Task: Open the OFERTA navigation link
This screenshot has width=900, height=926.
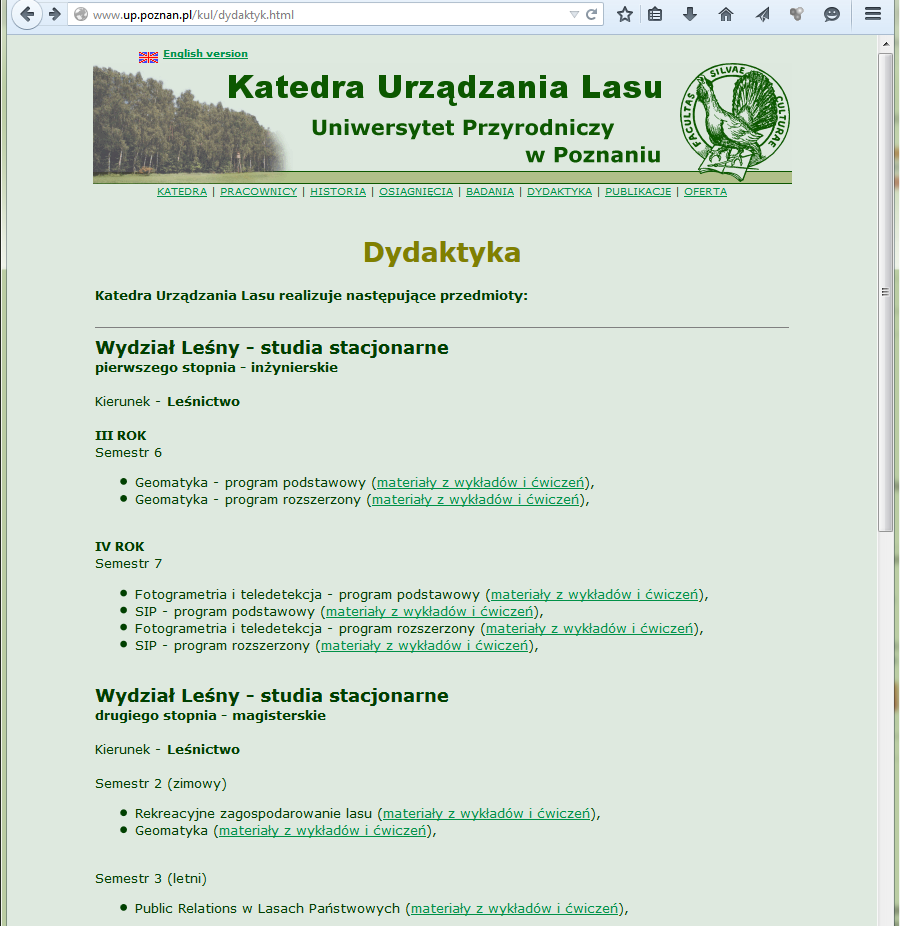Action: click(x=705, y=192)
